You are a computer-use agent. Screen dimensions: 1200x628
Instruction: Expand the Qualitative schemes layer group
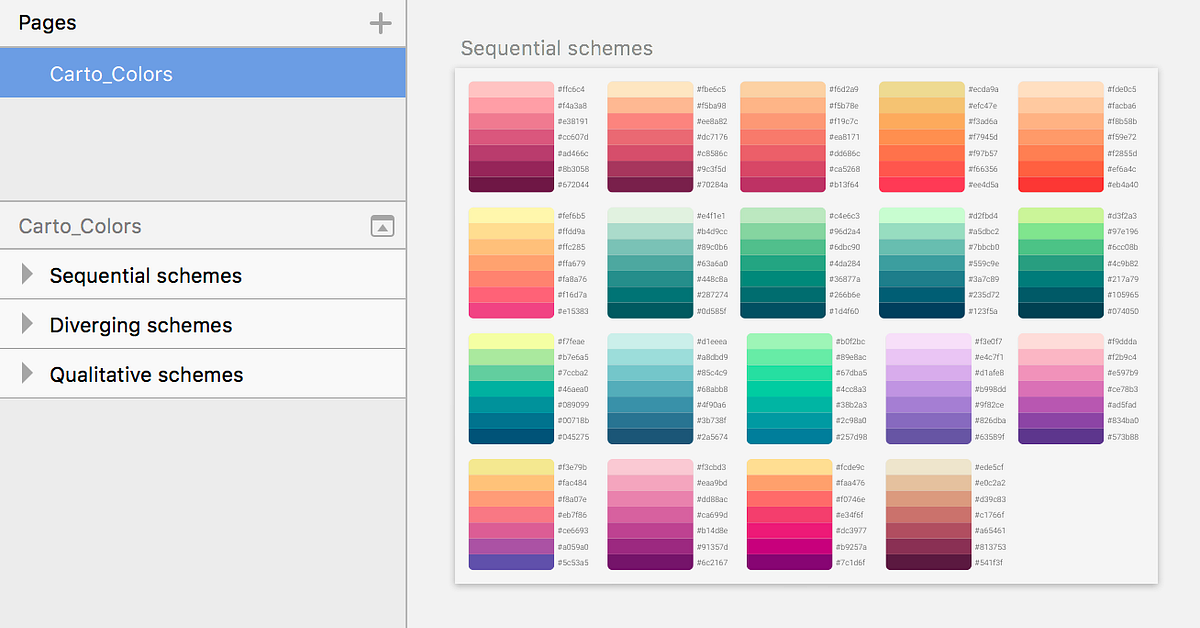pos(28,374)
